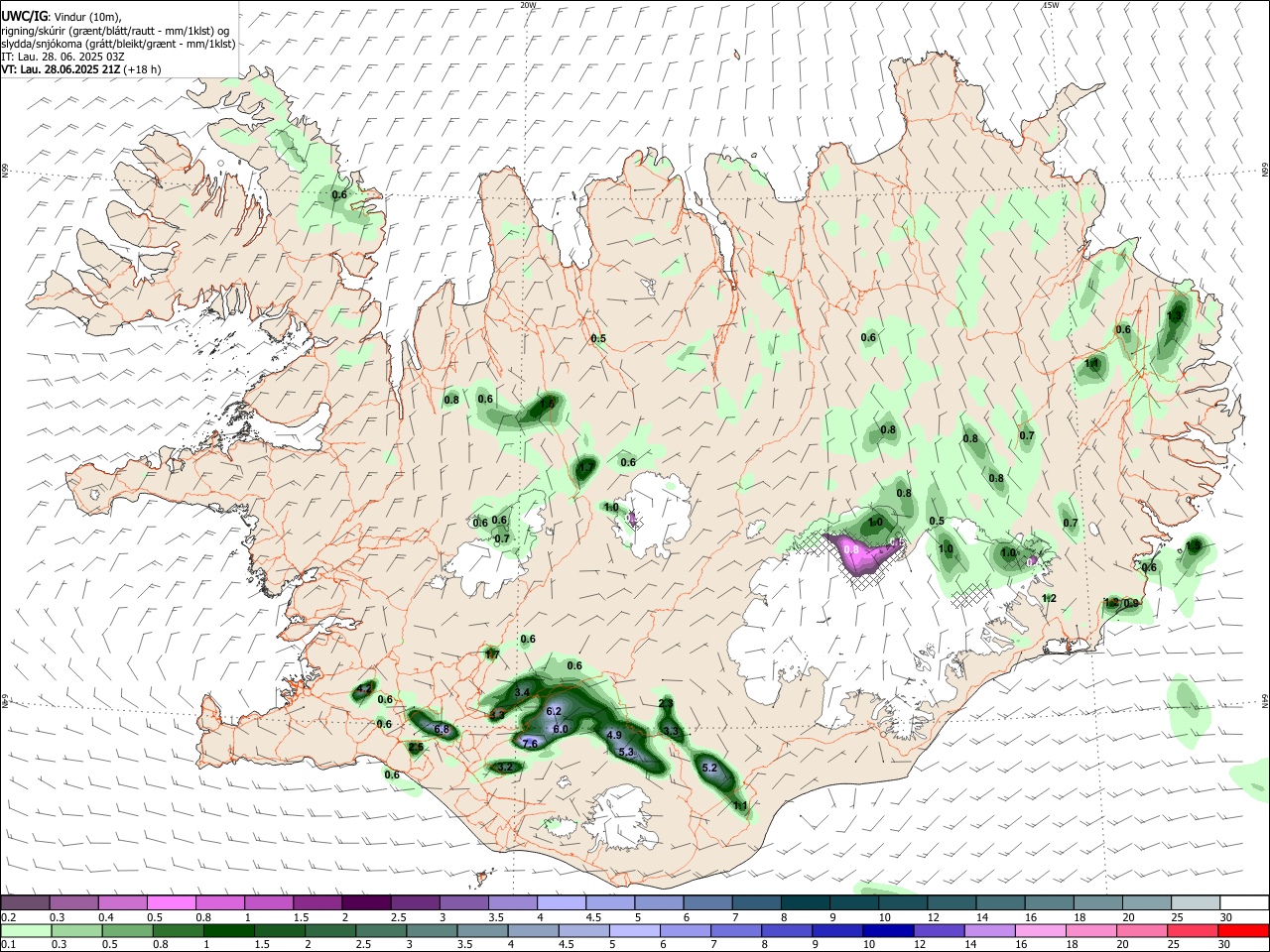Click the 2.3 precipitation value on the map
The height and width of the screenshot is (952, 1270).
[x=666, y=703]
